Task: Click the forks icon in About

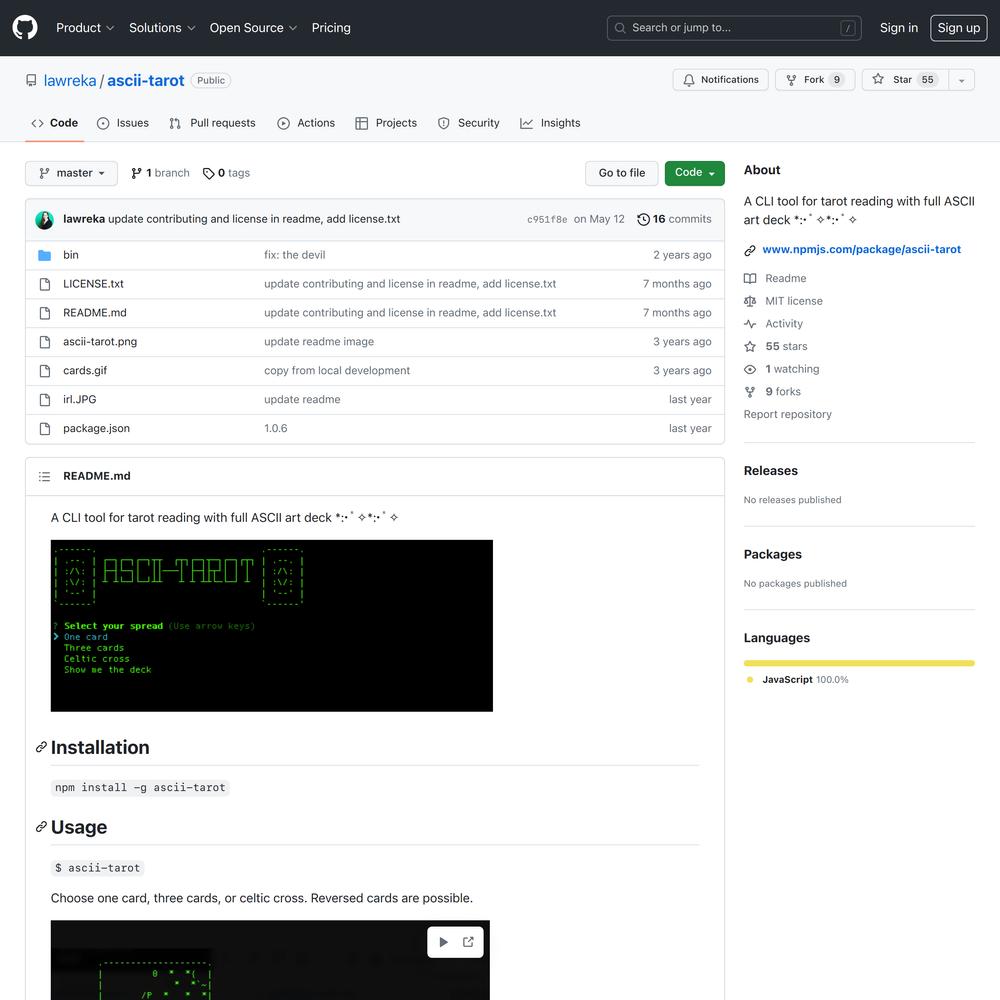Action: (750, 392)
